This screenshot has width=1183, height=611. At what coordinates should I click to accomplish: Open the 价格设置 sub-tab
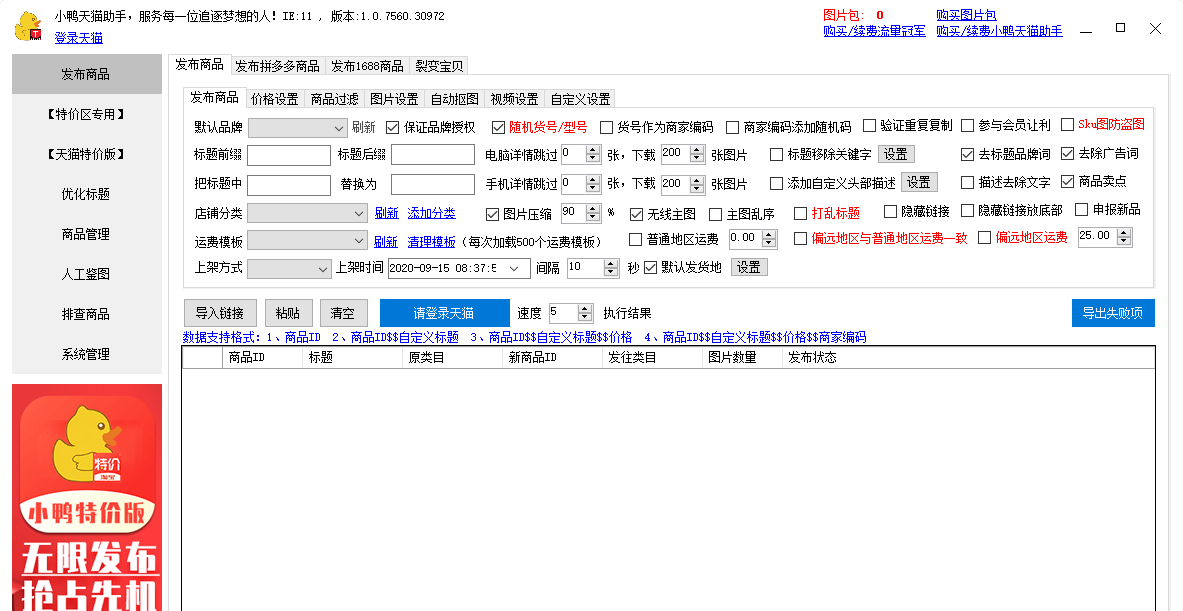(275, 99)
